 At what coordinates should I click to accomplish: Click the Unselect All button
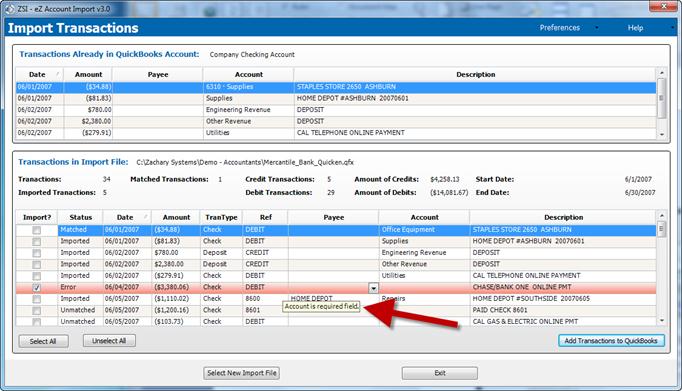tap(109, 341)
